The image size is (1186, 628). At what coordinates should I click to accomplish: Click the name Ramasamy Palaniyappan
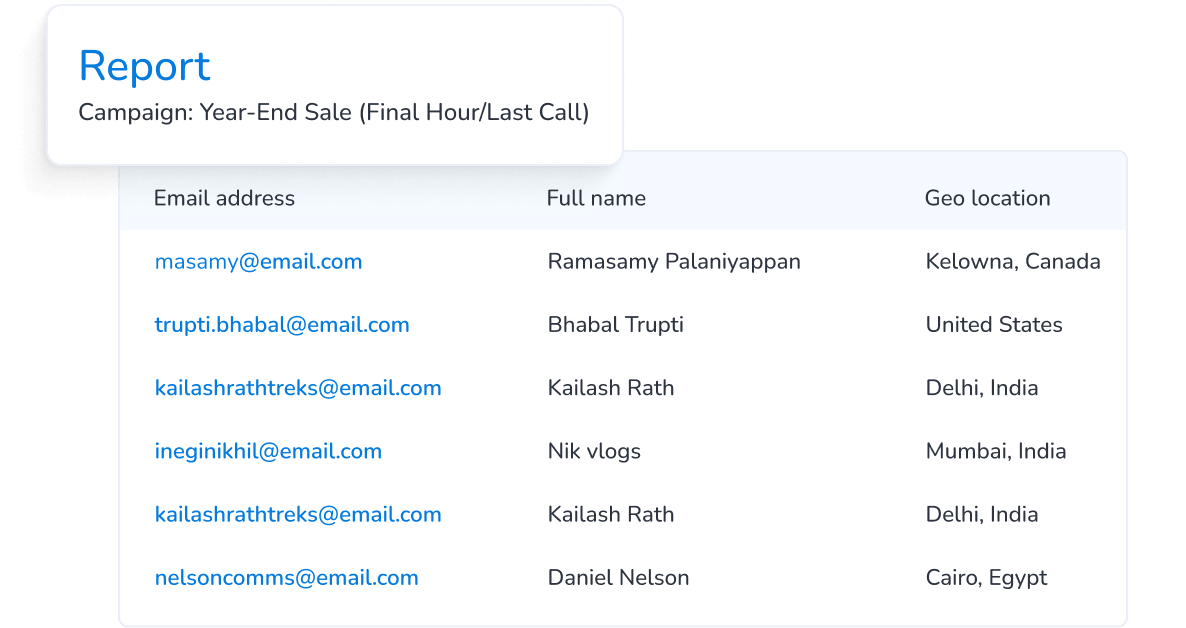pyautogui.click(x=674, y=262)
